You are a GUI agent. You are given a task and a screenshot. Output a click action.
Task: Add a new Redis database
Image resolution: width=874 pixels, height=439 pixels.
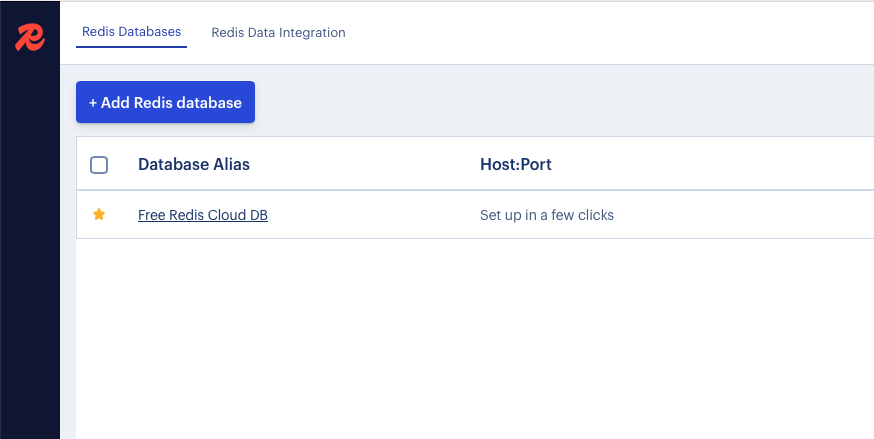click(x=166, y=102)
